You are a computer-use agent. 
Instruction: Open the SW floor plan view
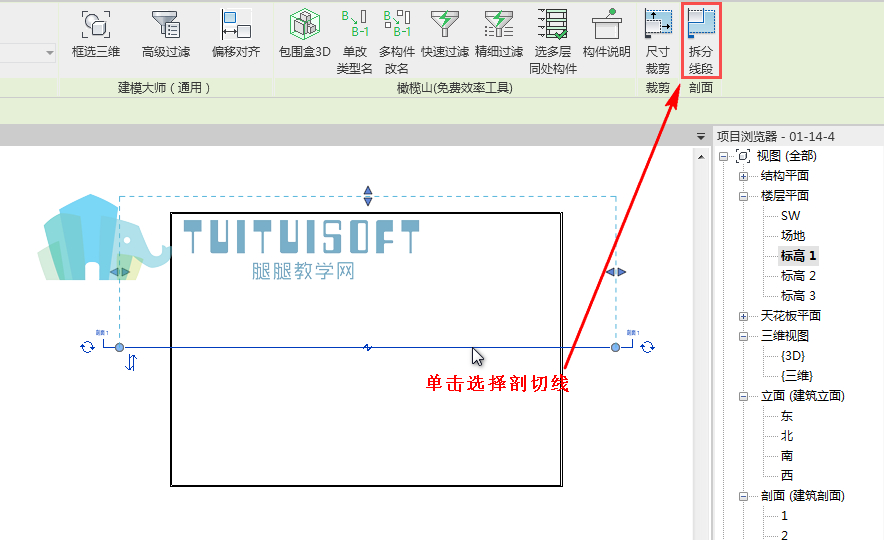coord(790,216)
